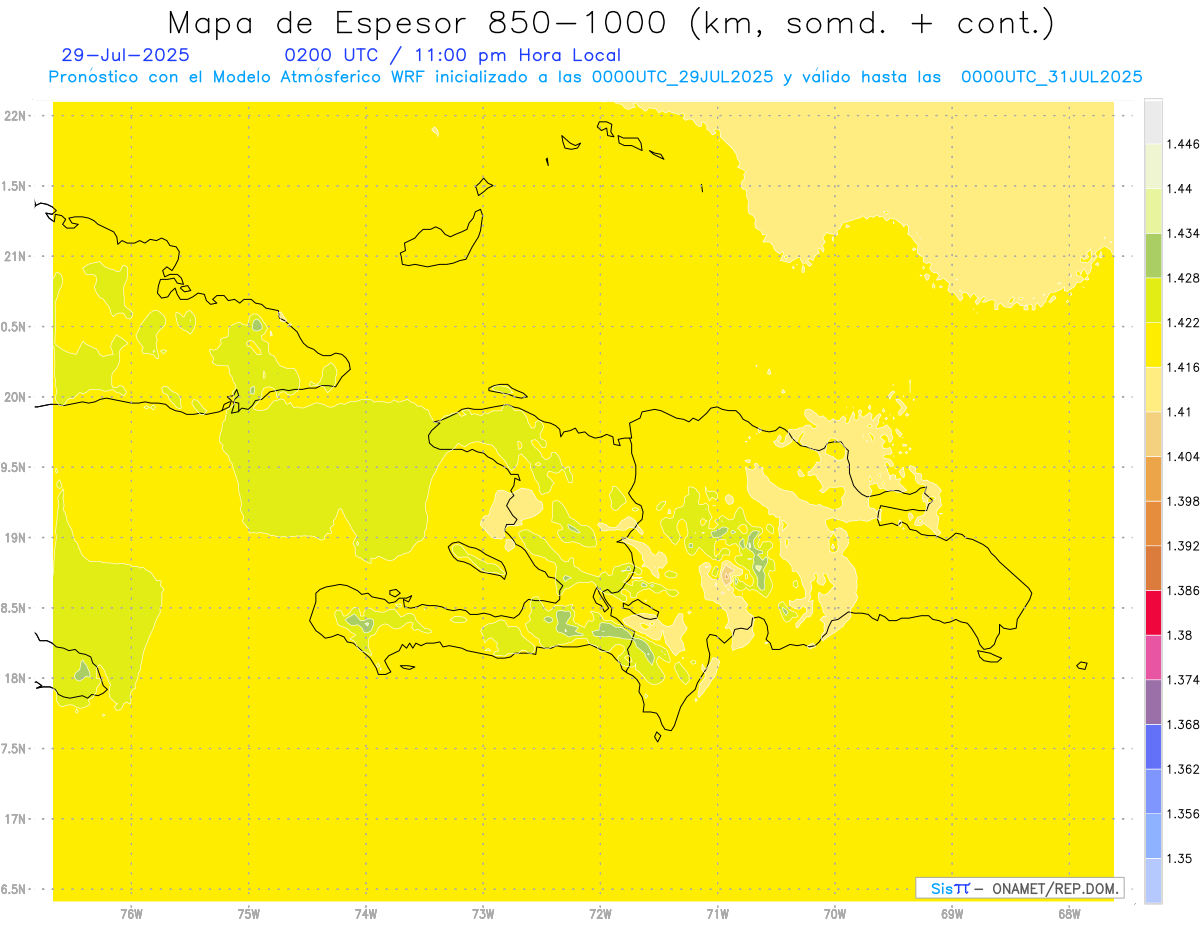Select the orange swatch between 1.392 and 1.398

(x=1153, y=523)
